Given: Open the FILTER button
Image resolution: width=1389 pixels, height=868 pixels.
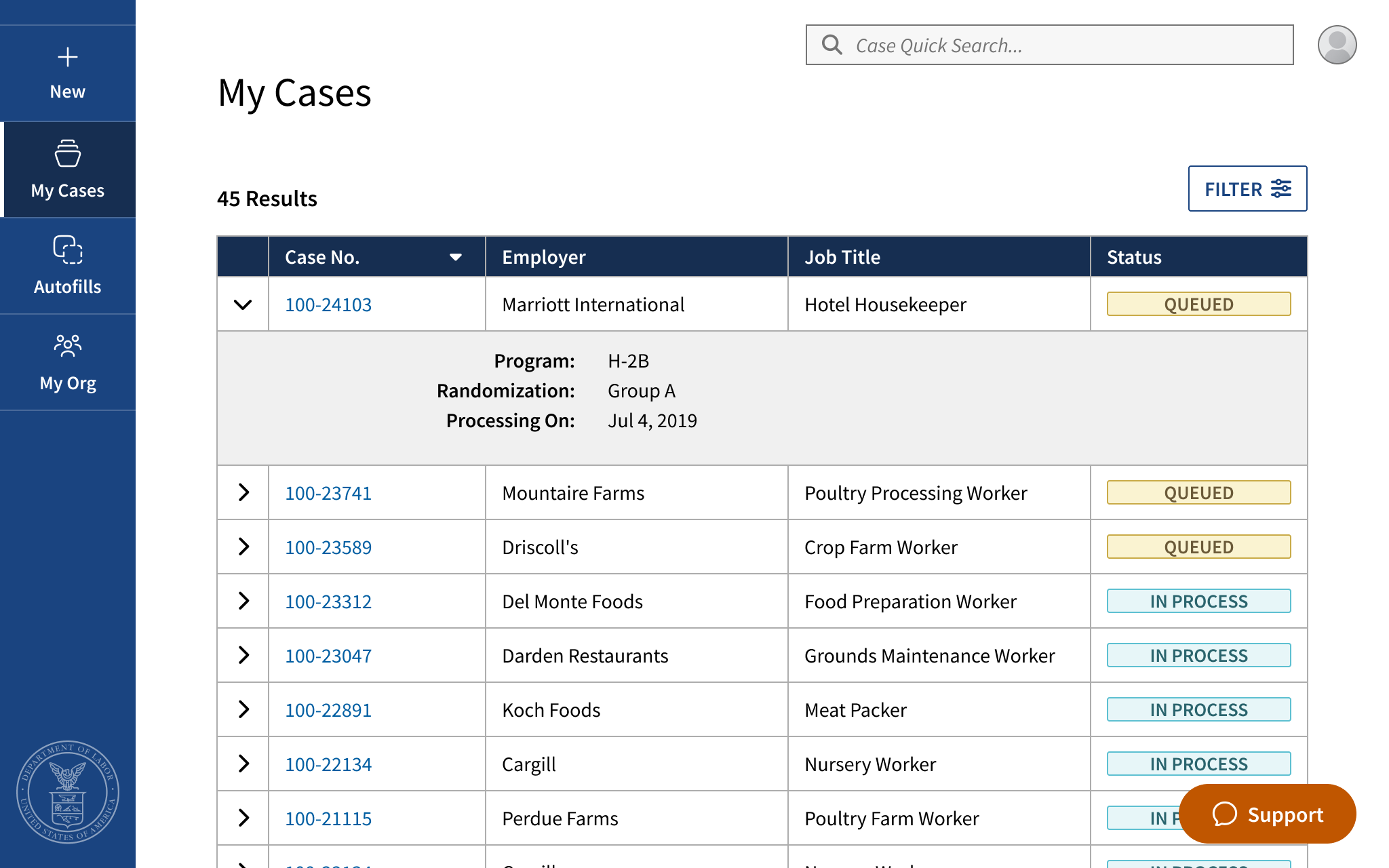Looking at the screenshot, I should (1247, 189).
